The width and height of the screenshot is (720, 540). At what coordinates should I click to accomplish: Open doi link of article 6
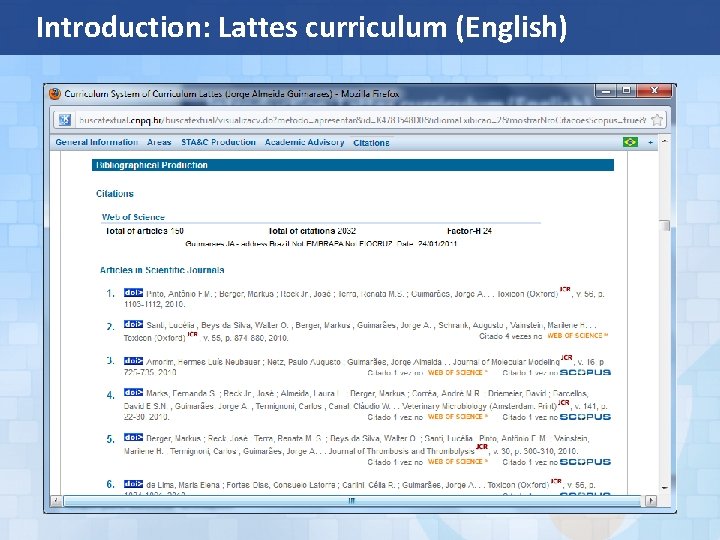tap(133, 484)
